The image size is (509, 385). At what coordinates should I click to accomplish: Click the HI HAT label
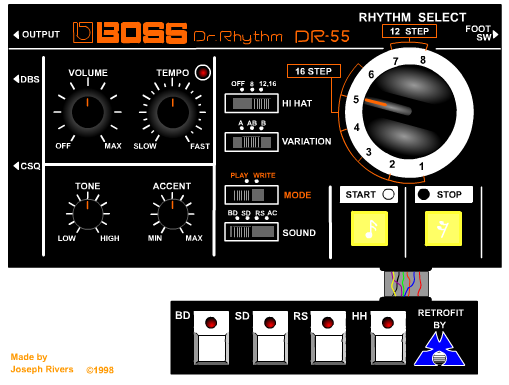[297, 104]
